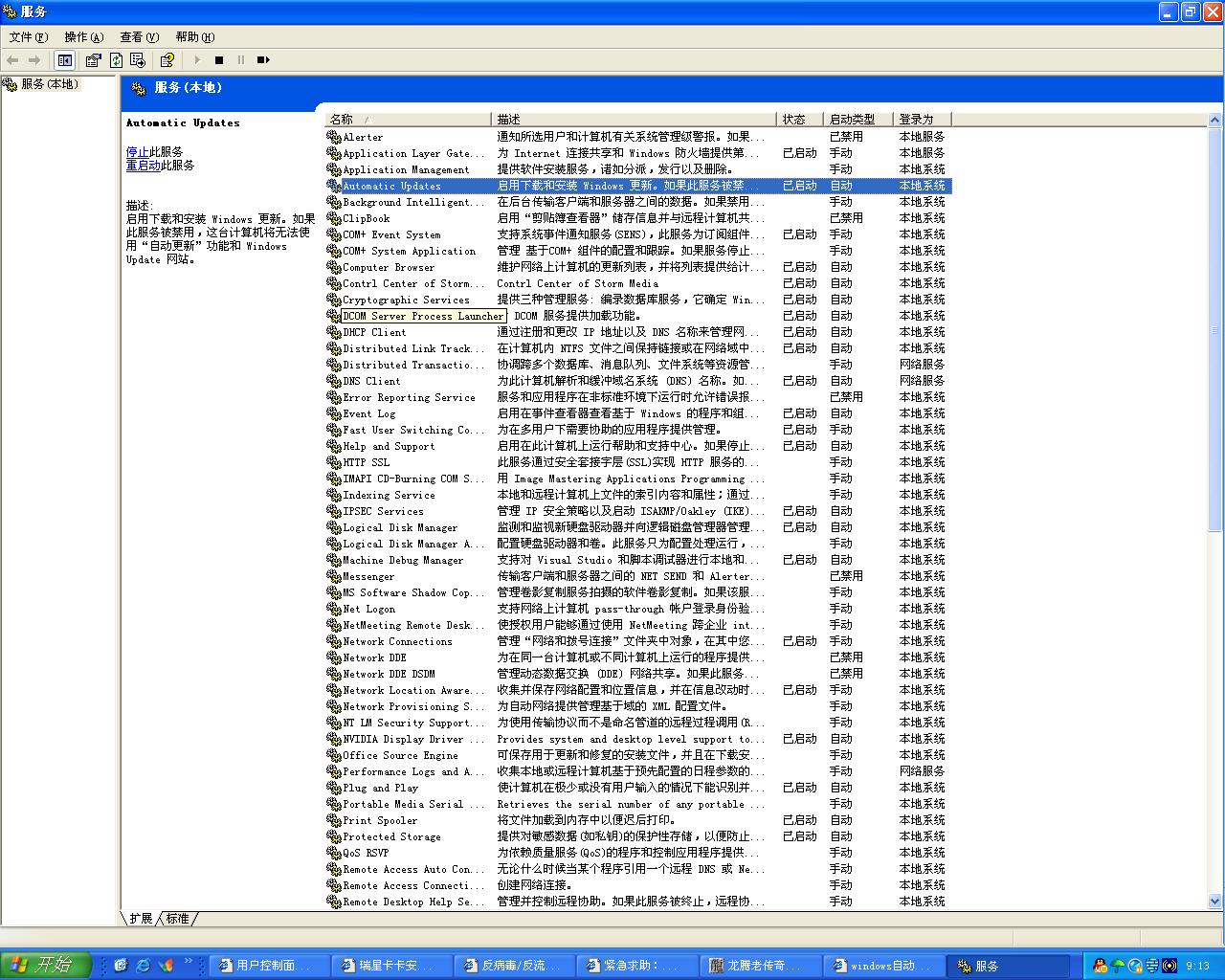1225x980 pixels.
Task: Select the Machine Debug Manager service
Action: point(638,560)
